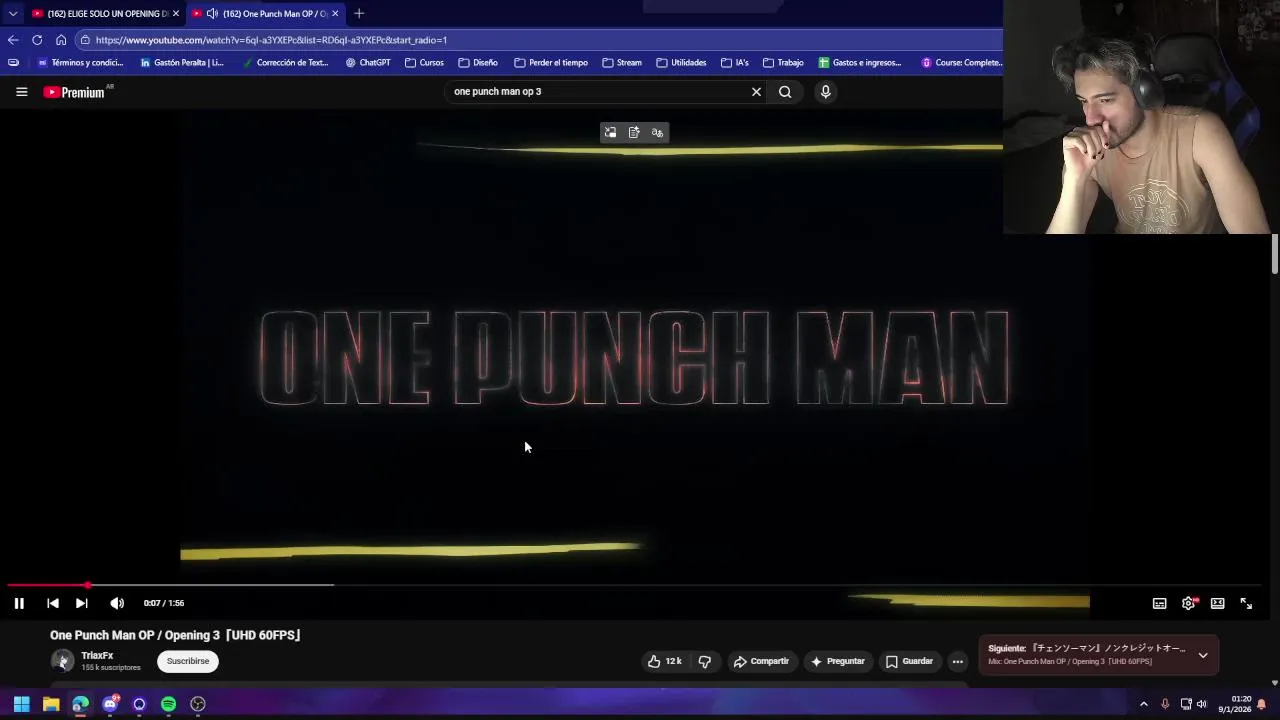1280x720 pixels.
Task: Open system volume tray icon
Action: (x=1202, y=704)
